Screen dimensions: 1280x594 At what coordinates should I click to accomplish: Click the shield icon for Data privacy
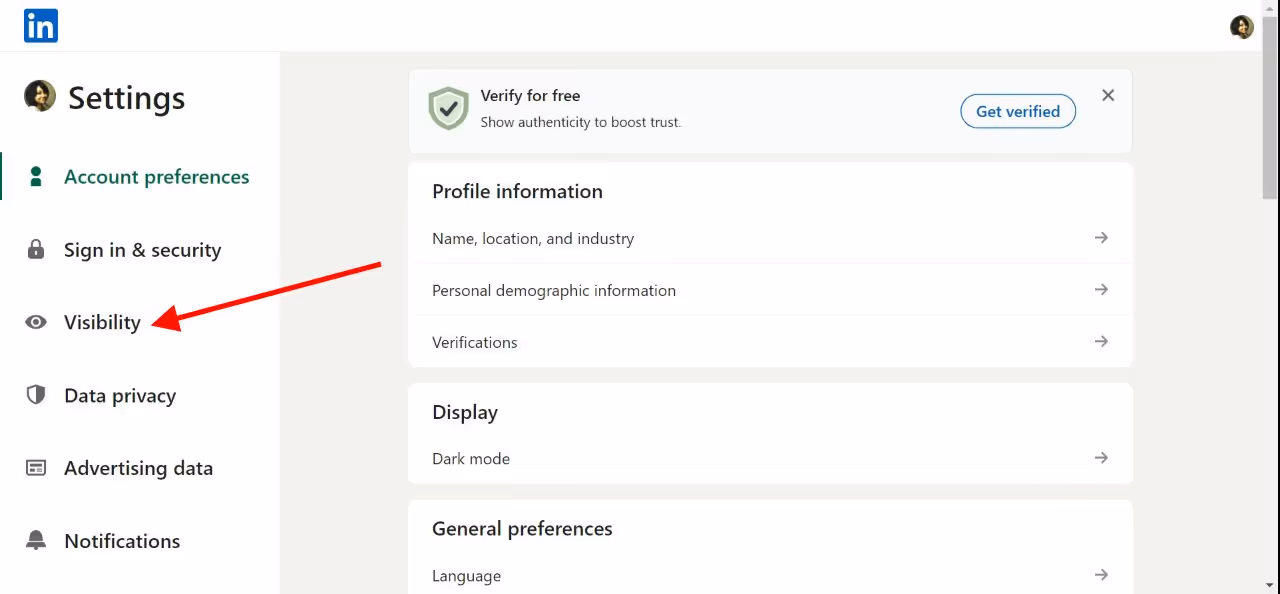point(36,395)
